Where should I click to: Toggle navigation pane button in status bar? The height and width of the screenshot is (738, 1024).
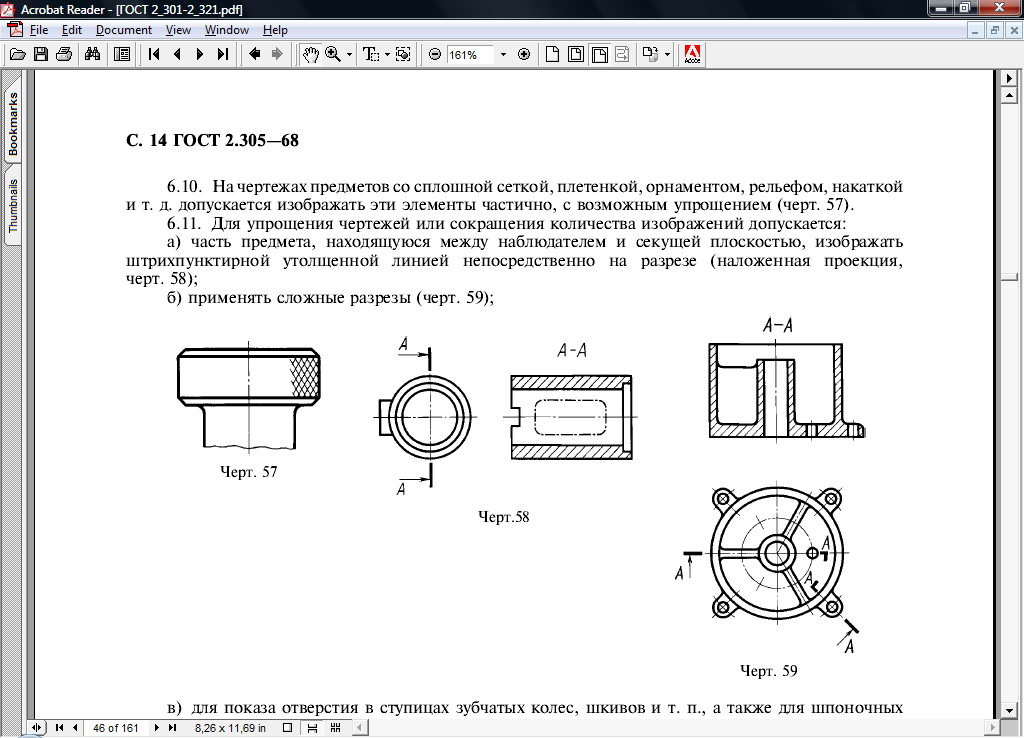tap(37, 728)
